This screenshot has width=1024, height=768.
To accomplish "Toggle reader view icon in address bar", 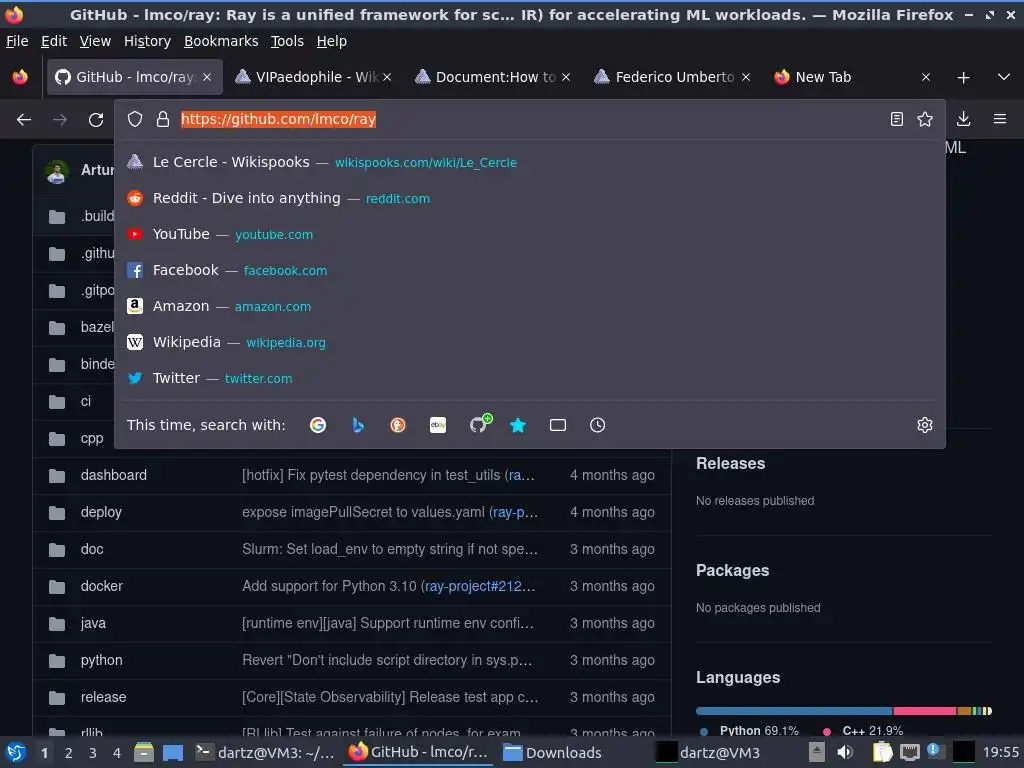I will click(897, 119).
